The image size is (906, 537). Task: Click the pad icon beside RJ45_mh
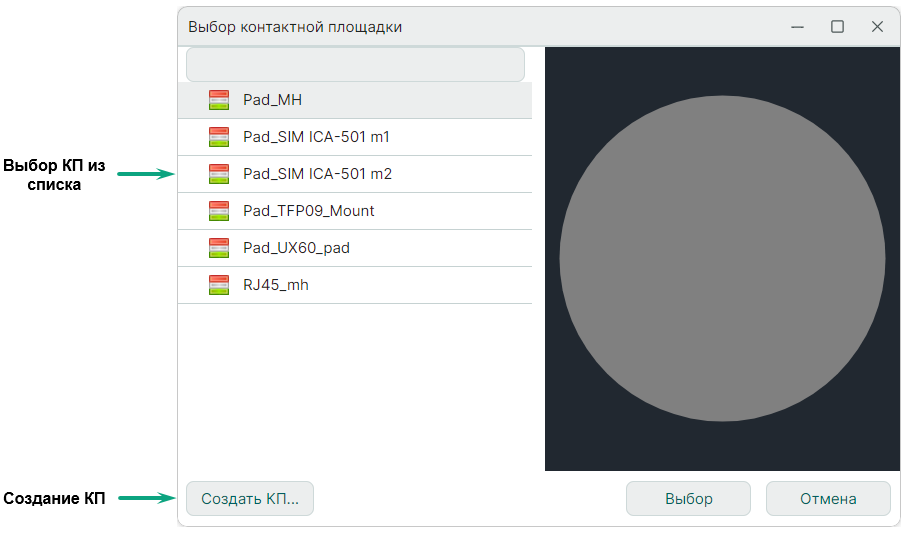[x=219, y=285]
